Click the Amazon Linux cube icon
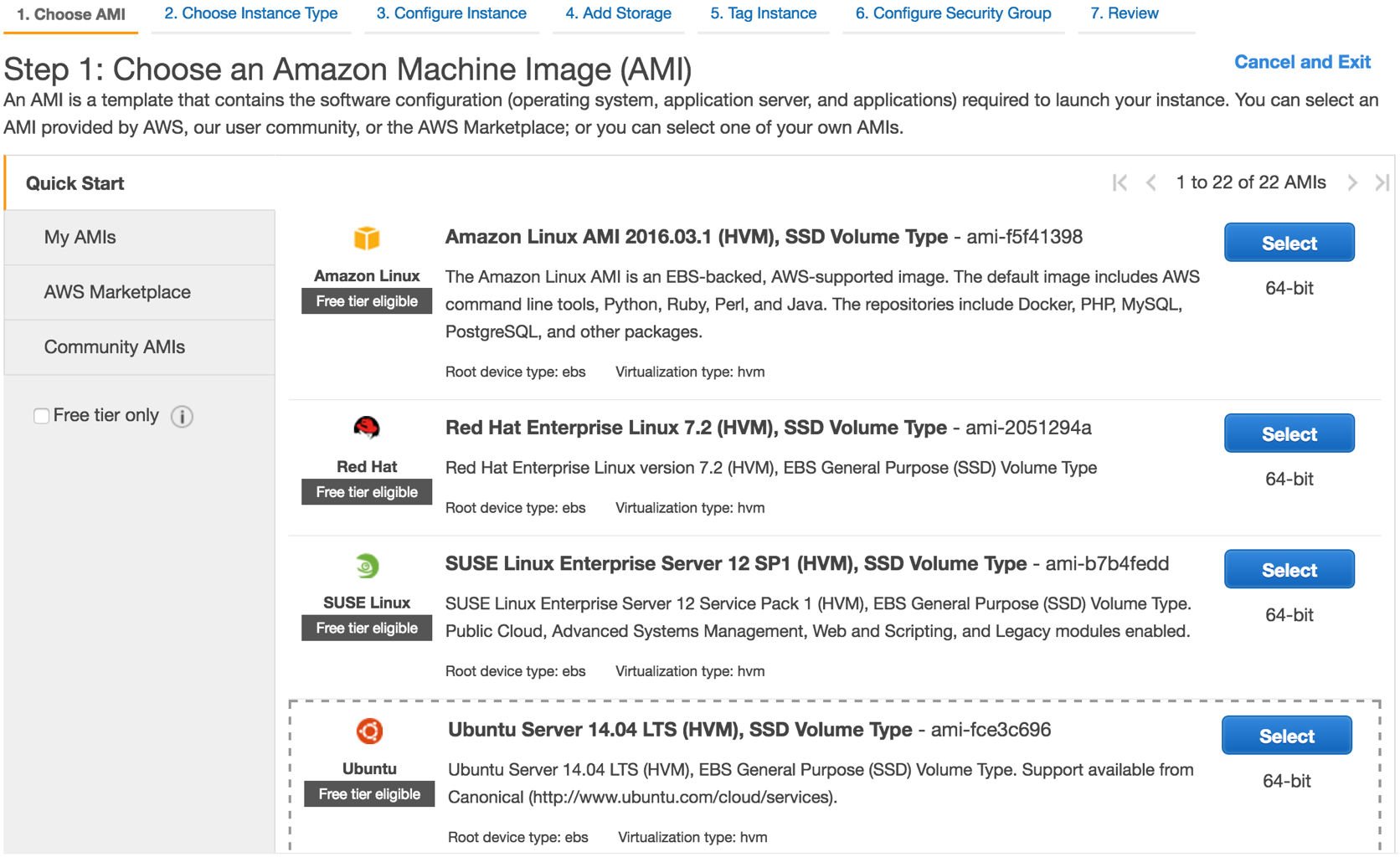Viewport: 1400px width, 857px height. click(x=367, y=239)
